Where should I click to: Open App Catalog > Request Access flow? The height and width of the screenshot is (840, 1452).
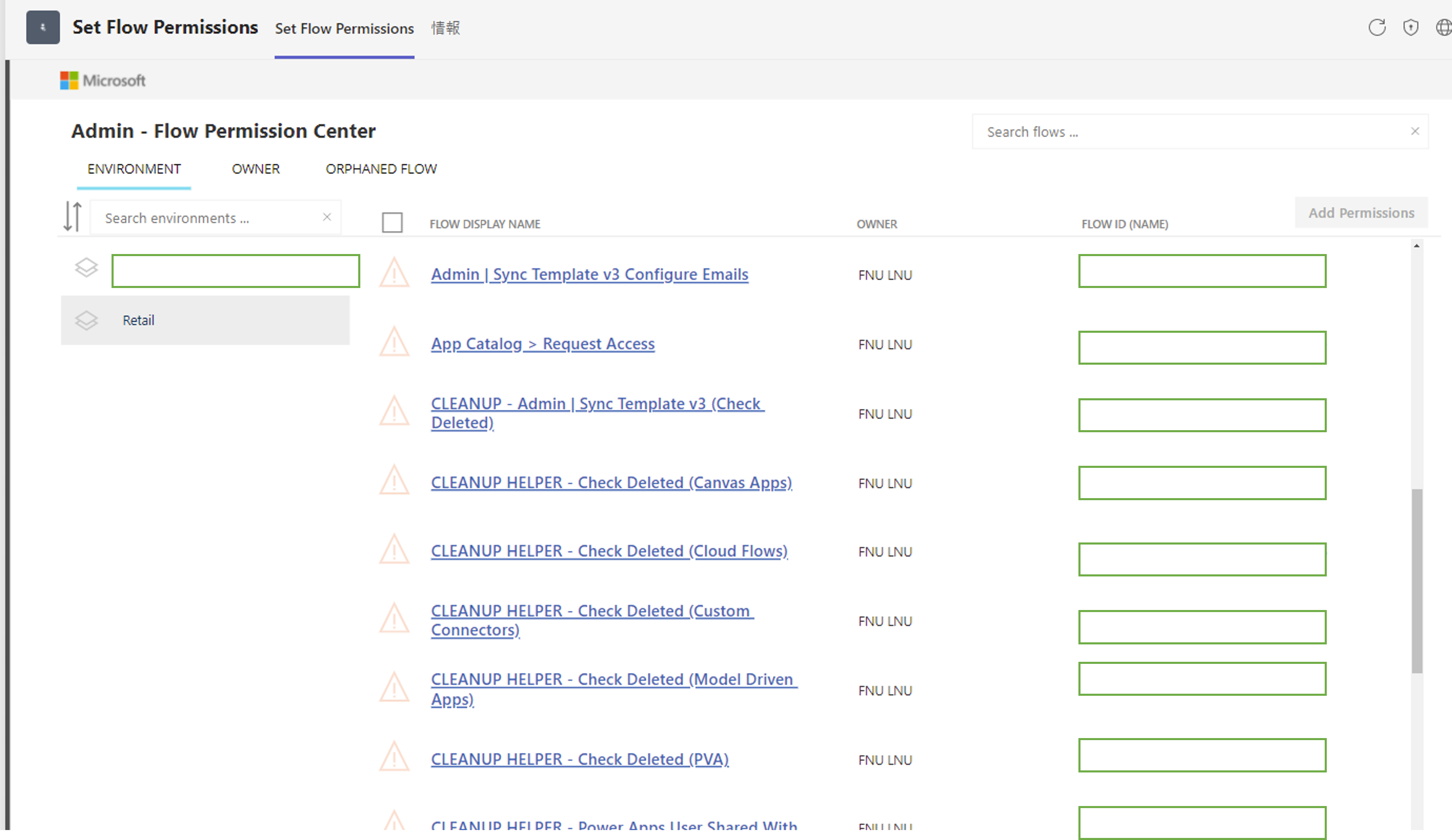coord(543,344)
